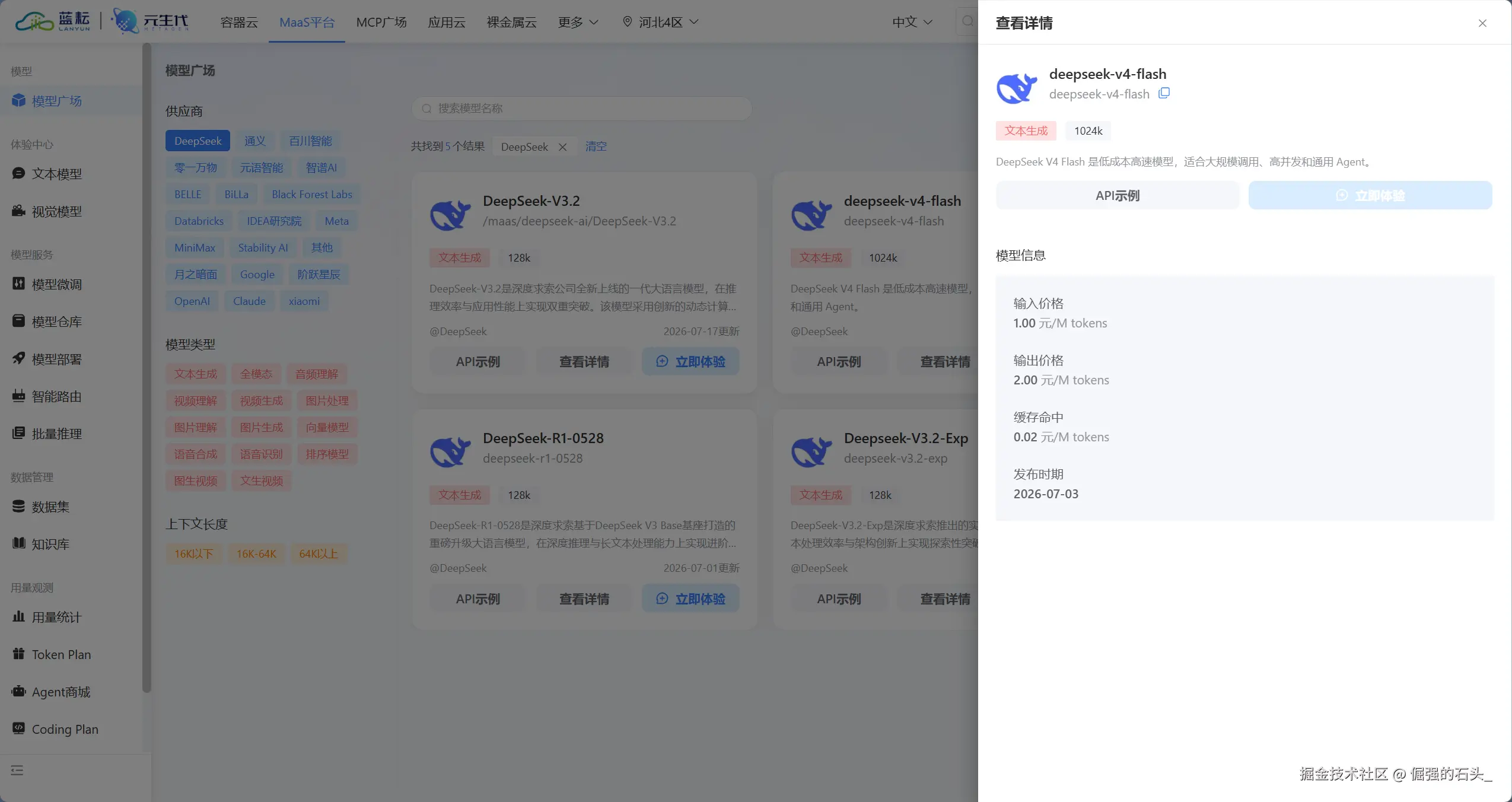Click the sidebar vertical scrollbar
The image size is (1512, 802).
click(147, 368)
